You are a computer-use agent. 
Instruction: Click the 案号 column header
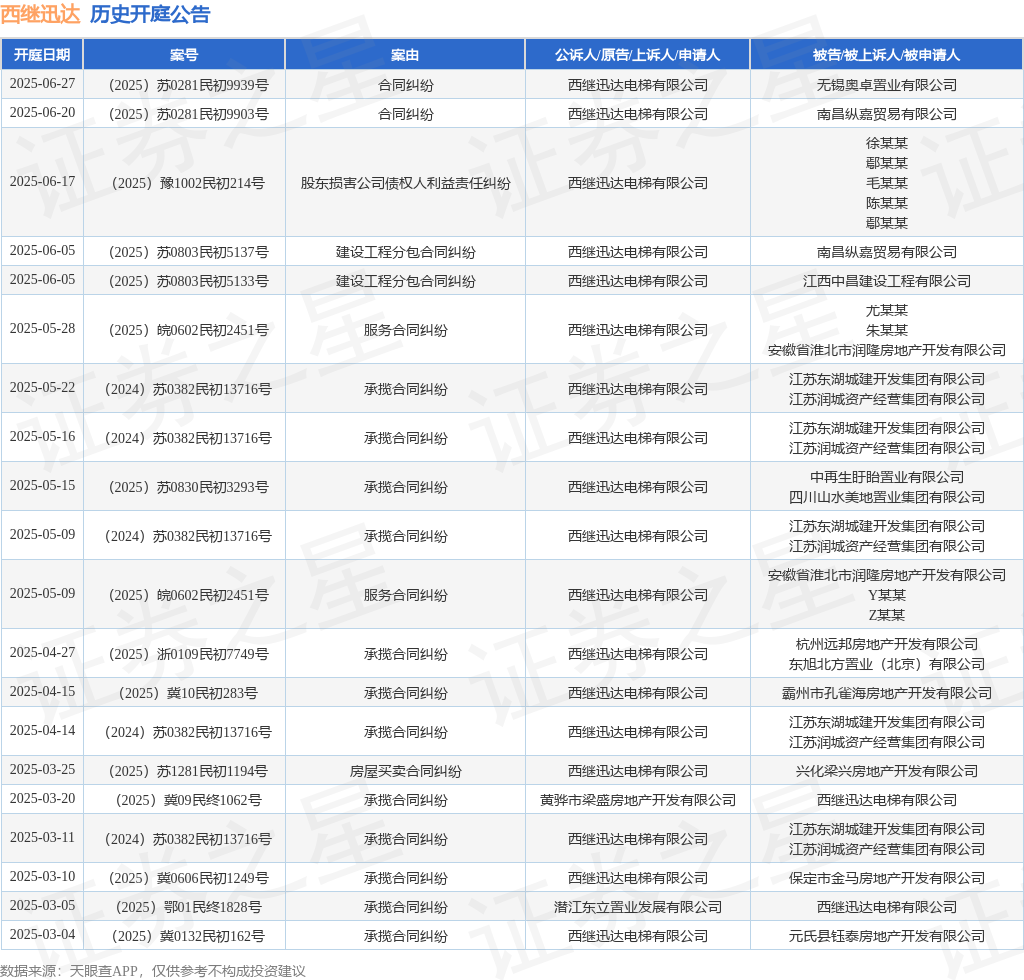pyautogui.click(x=184, y=55)
